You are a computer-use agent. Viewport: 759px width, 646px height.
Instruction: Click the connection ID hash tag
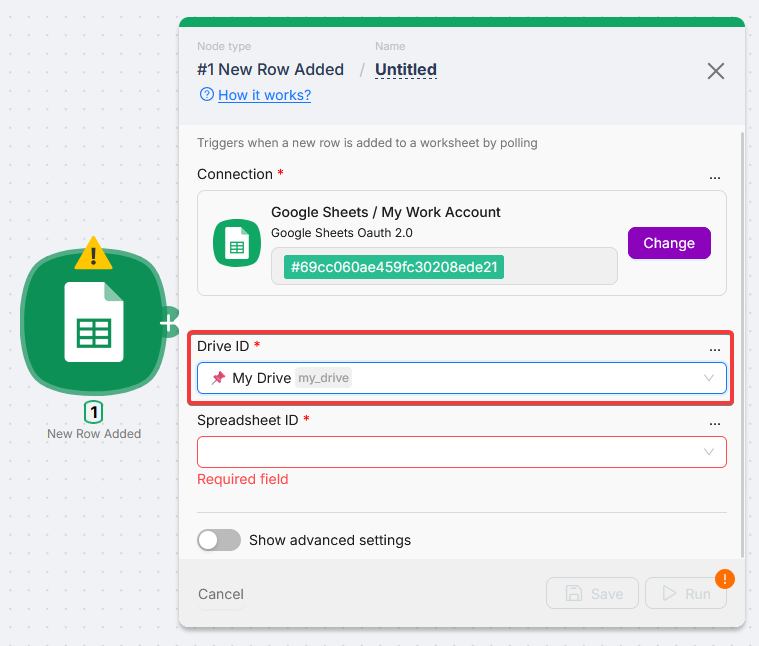[394, 267]
